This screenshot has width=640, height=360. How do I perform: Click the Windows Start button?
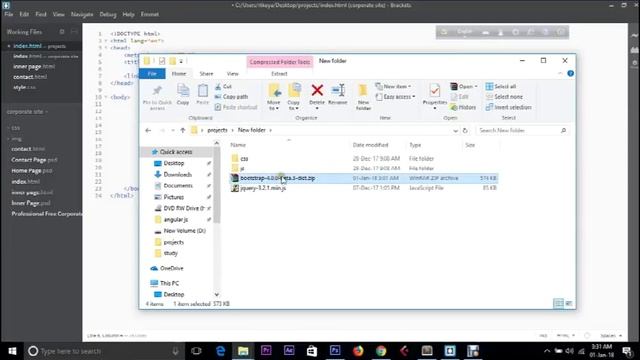tap(12, 351)
